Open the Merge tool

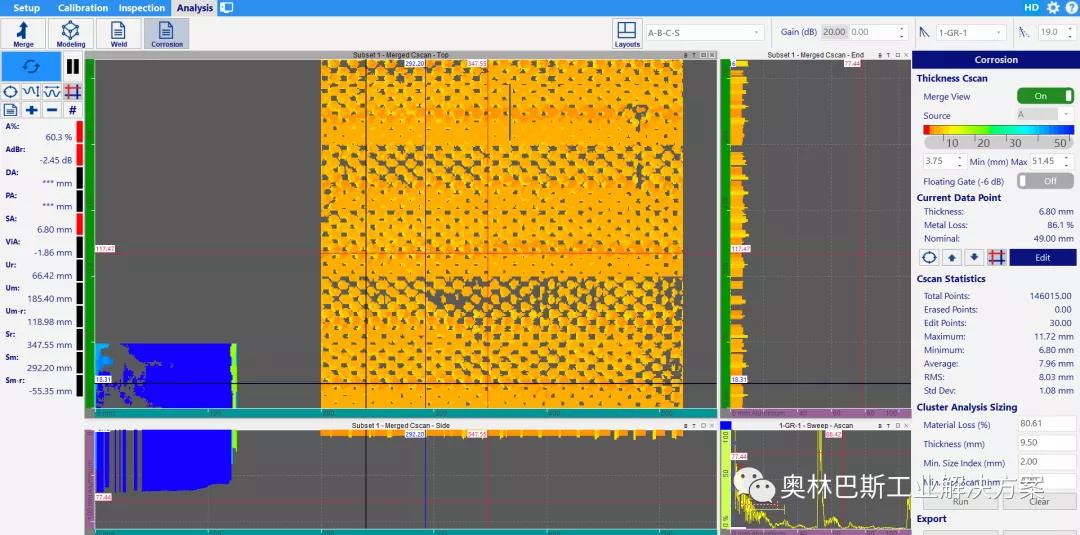[23, 34]
